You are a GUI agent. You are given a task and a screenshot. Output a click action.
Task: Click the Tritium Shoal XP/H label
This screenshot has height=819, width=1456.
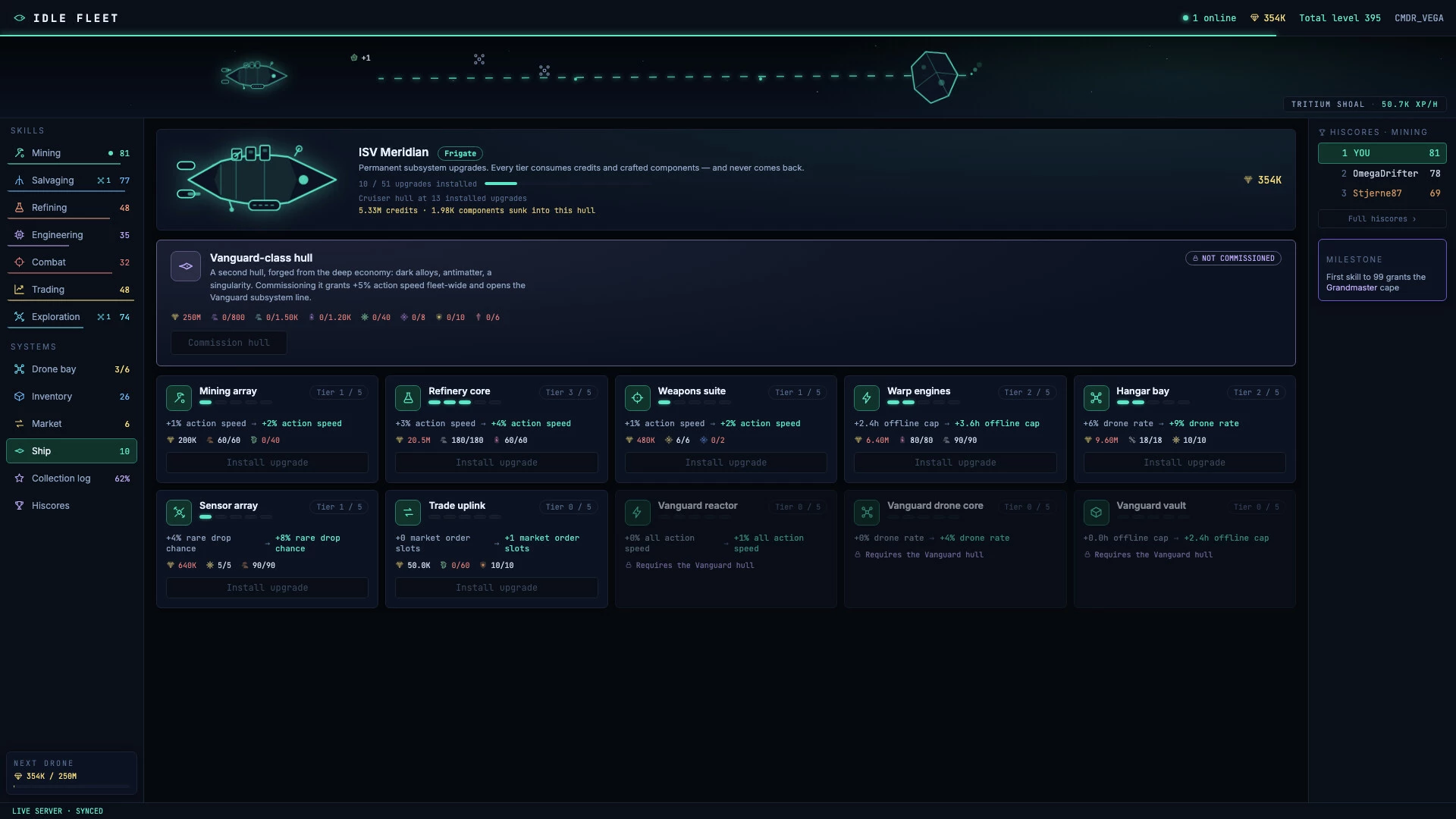tap(1364, 105)
